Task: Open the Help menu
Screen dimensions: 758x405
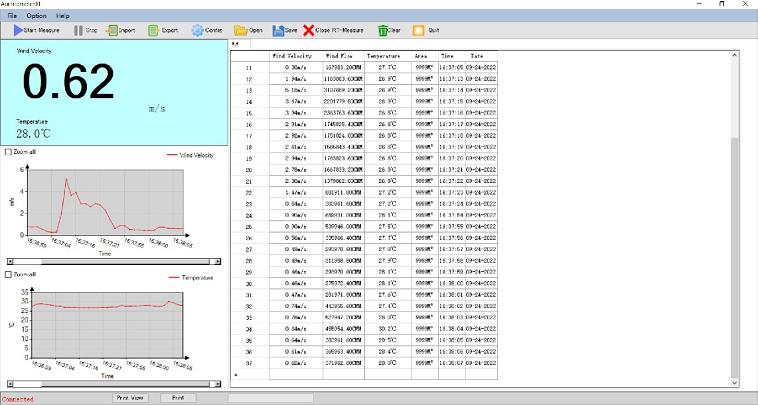Action: point(63,17)
